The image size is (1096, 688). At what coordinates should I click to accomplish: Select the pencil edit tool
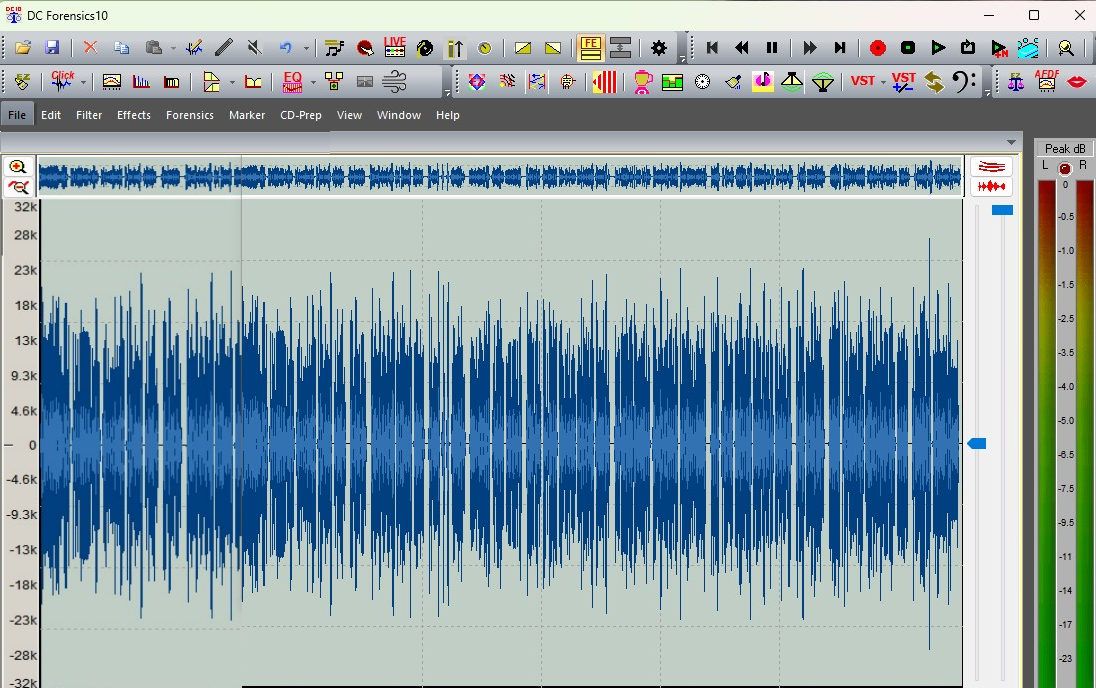[x=224, y=48]
